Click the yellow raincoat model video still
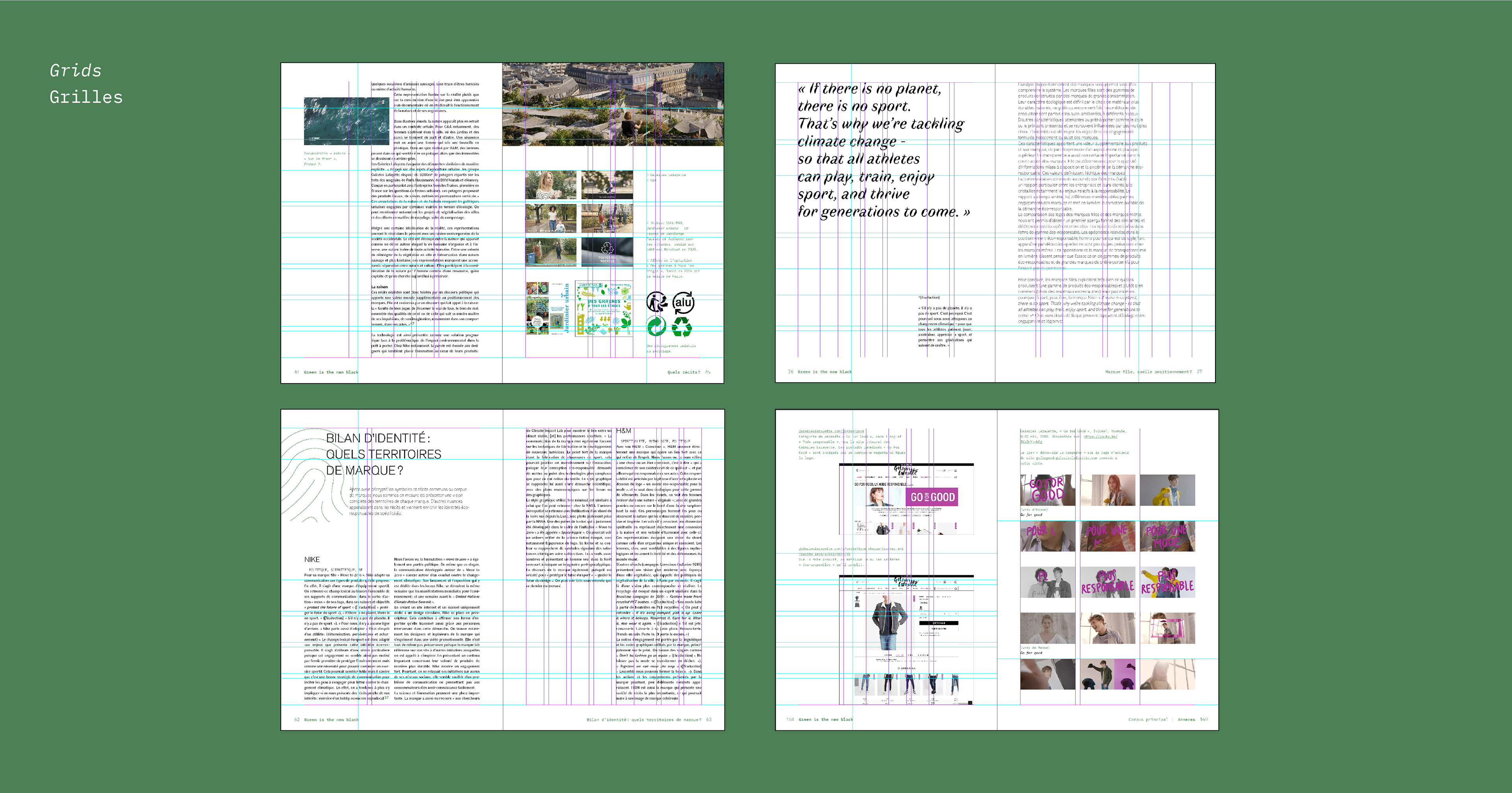This screenshot has height=793, width=1512. pyautogui.click(x=1167, y=490)
